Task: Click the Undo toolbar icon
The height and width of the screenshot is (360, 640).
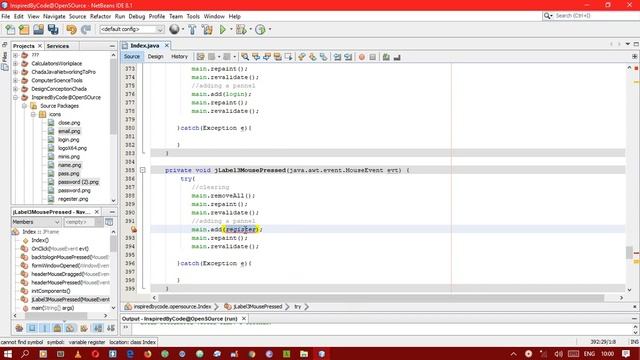Action: 71,29
